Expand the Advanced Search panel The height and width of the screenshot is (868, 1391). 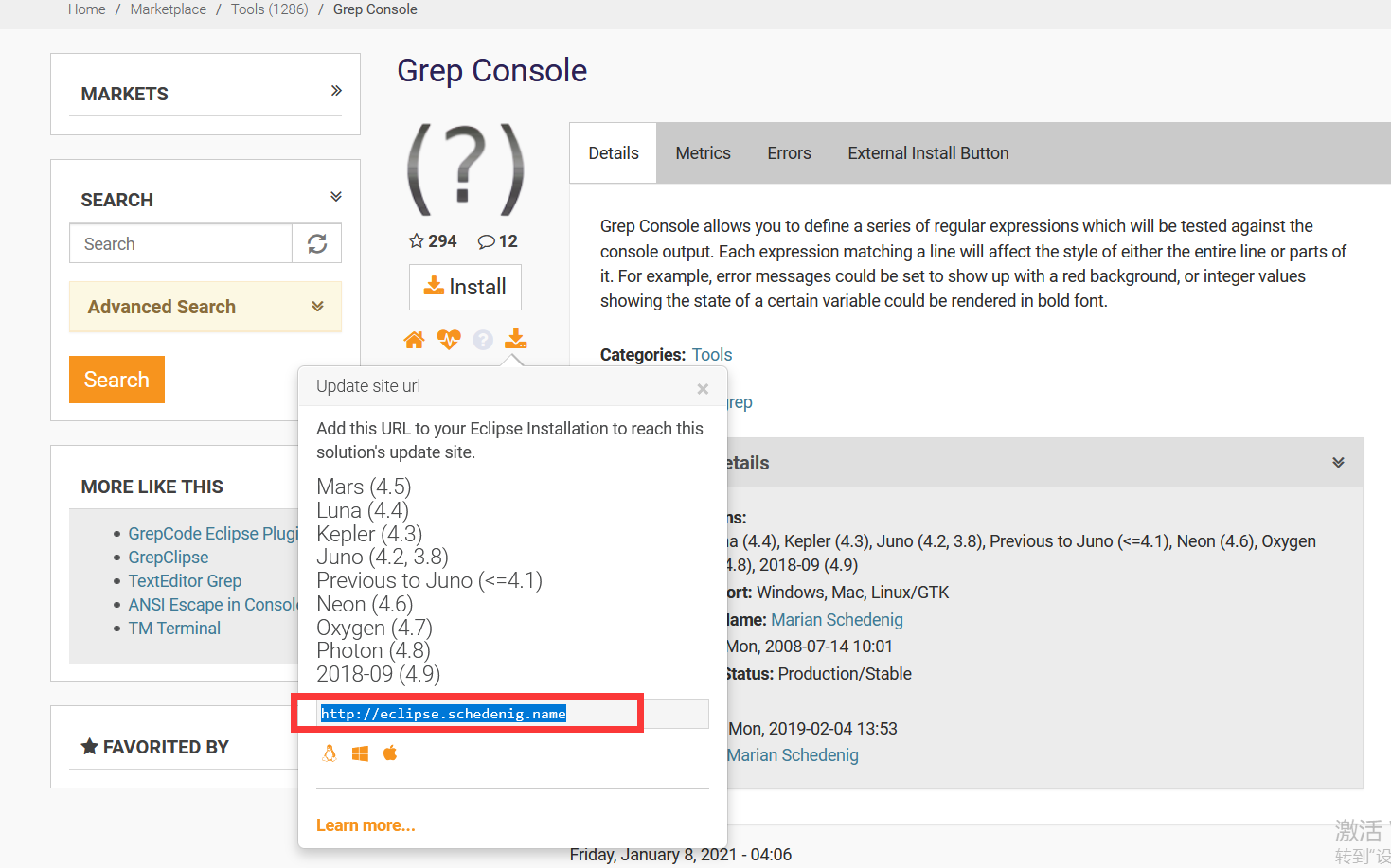[317, 307]
